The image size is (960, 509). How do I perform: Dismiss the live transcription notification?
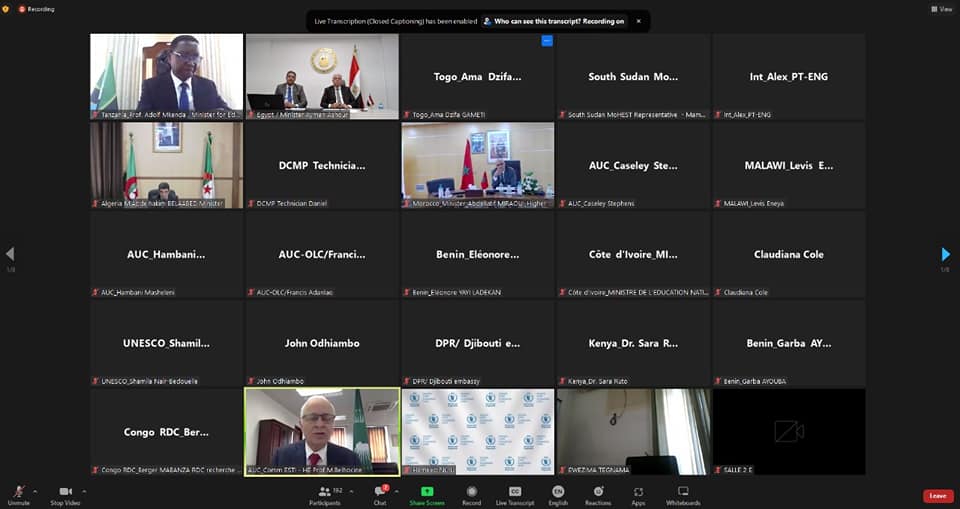(639, 20)
